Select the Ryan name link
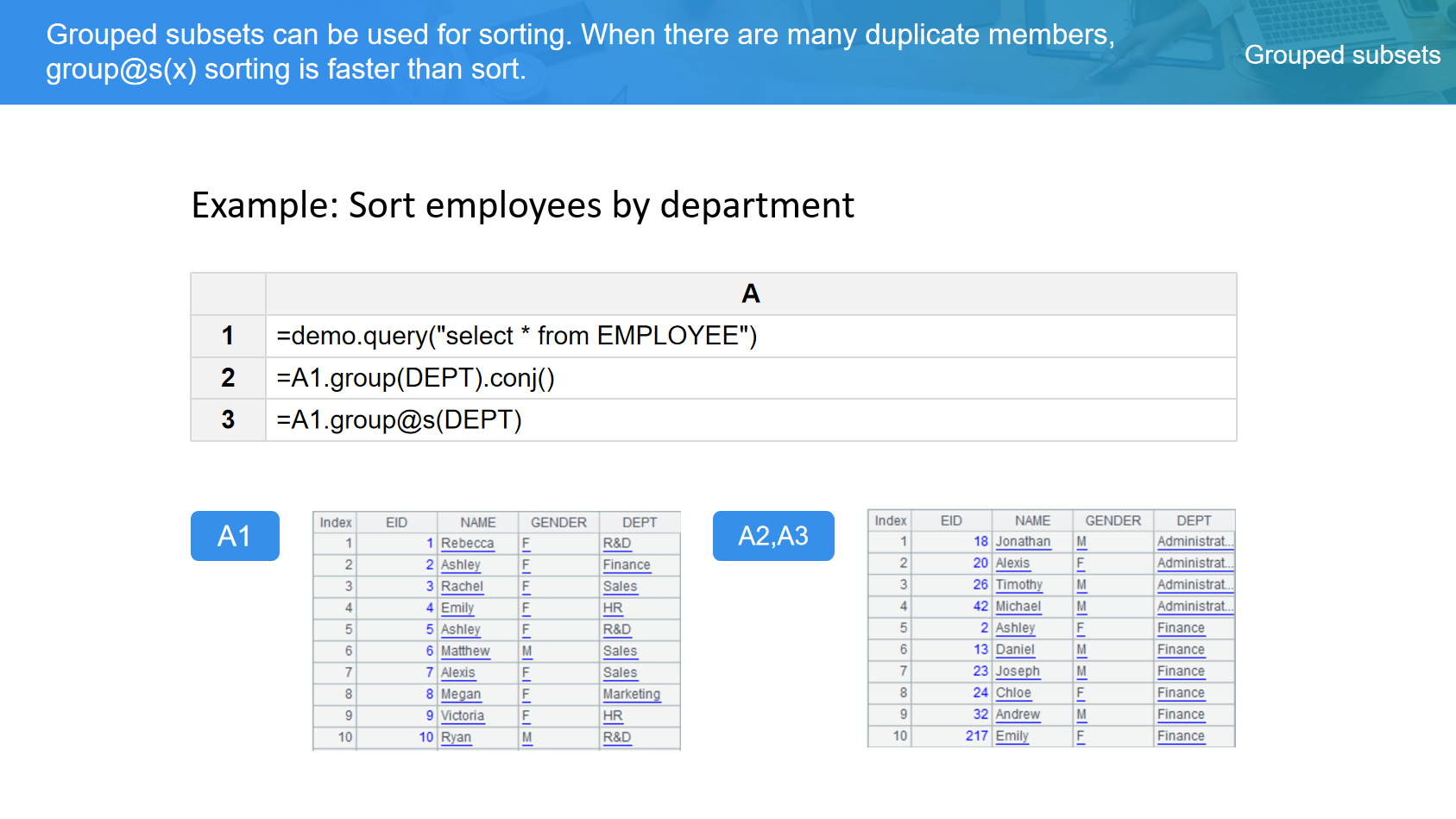The width and height of the screenshot is (1456, 819). [x=456, y=738]
